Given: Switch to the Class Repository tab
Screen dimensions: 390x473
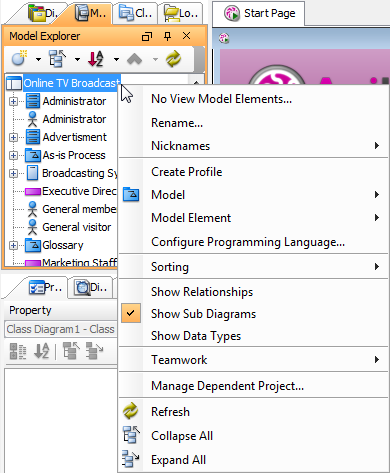Looking at the screenshot, I should tap(135, 13).
